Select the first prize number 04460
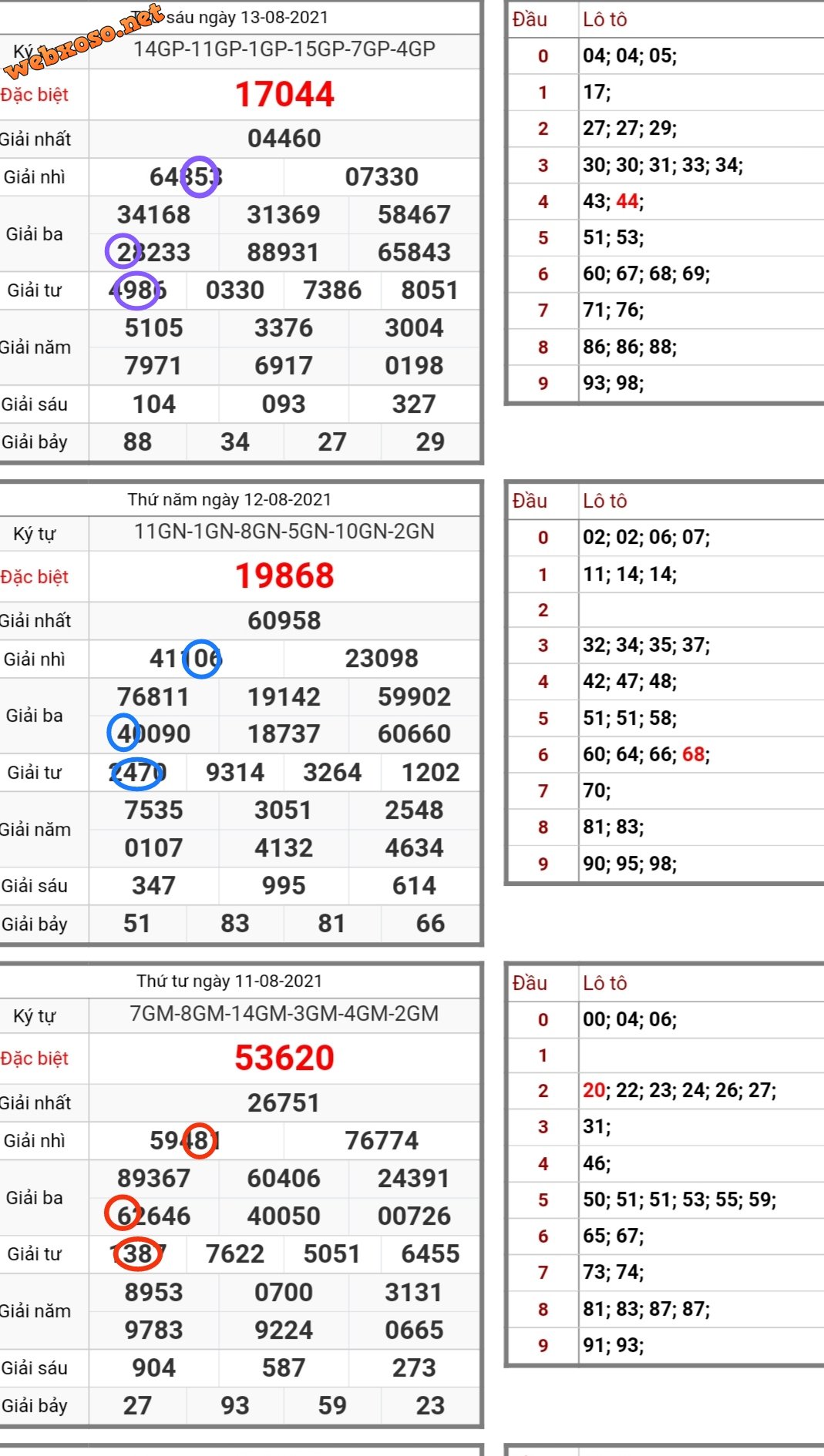 pos(284,139)
